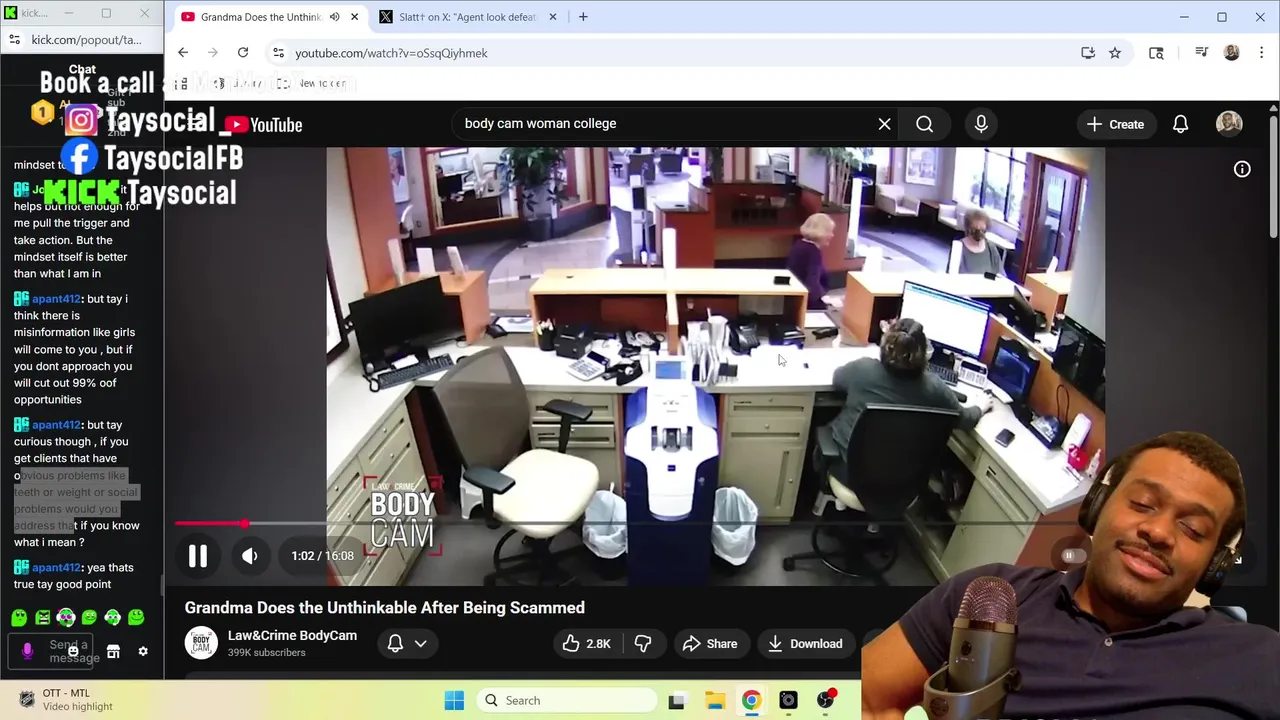Open Google Lens search icon in Chrome toolbar

[x=1156, y=53]
